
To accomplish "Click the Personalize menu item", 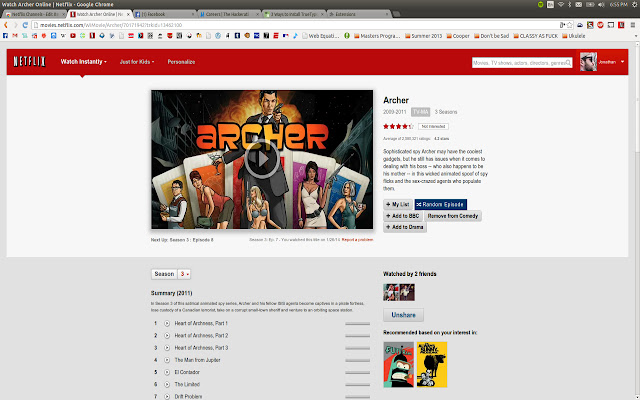I will pos(181,62).
